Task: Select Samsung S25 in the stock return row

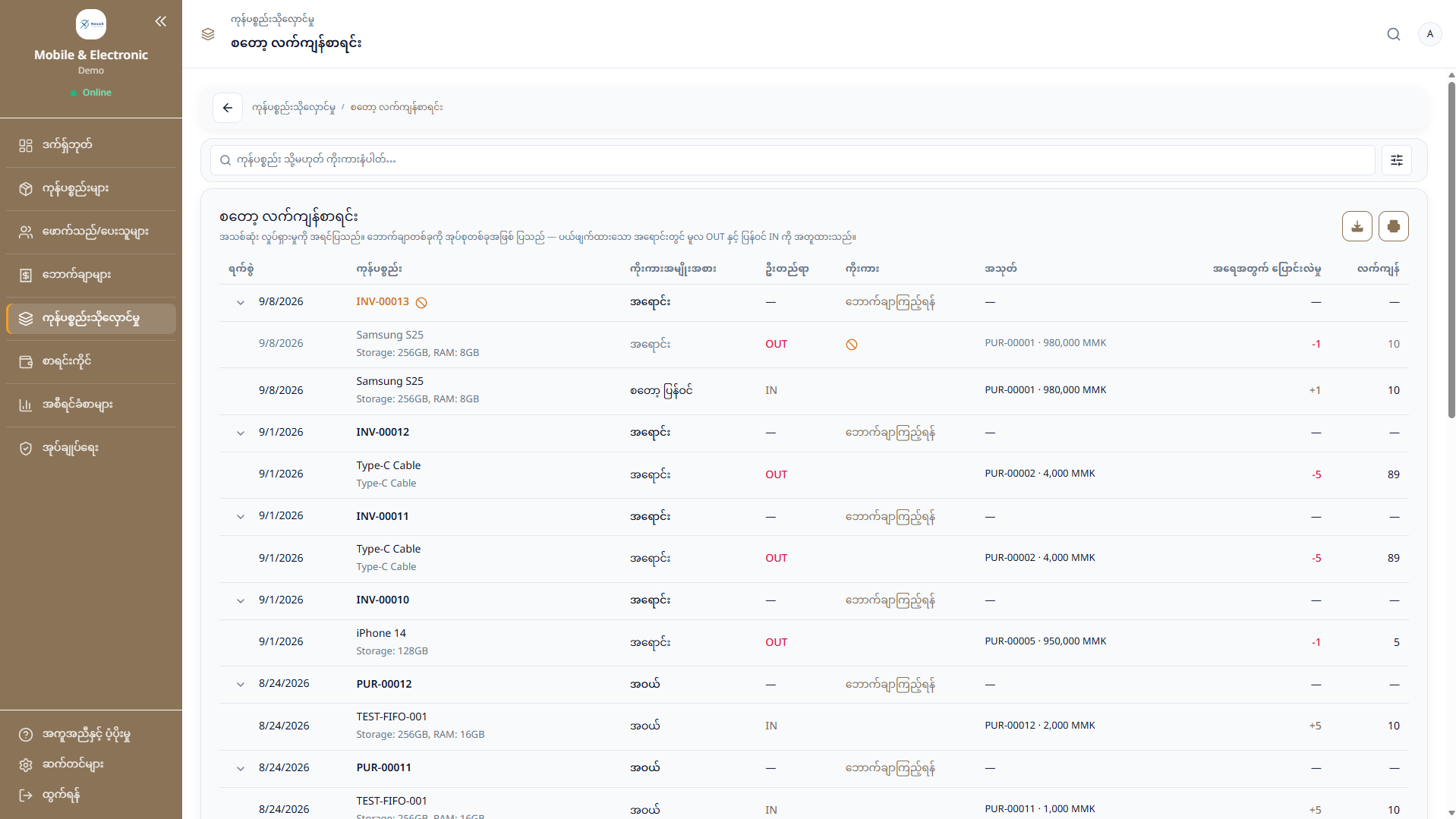Action: coord(389,382)
